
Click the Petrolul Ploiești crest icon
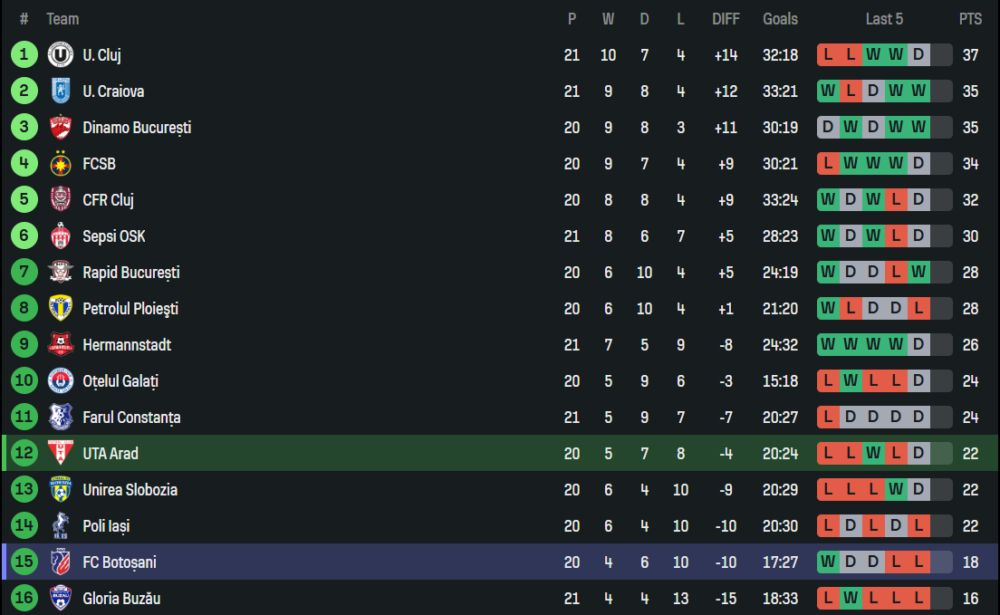point(61,309)
